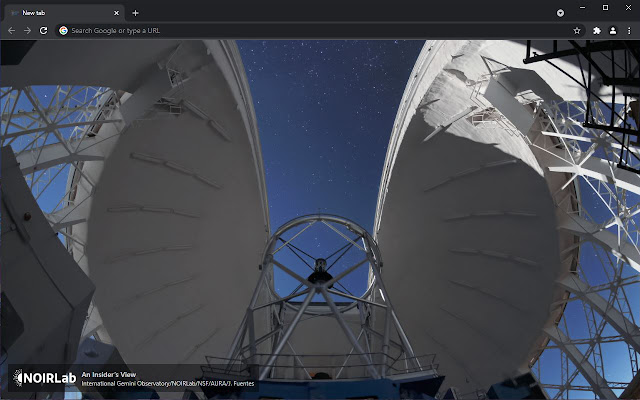Open a new tab with plus button
The image size is (640, 400).
coord(136,13)
